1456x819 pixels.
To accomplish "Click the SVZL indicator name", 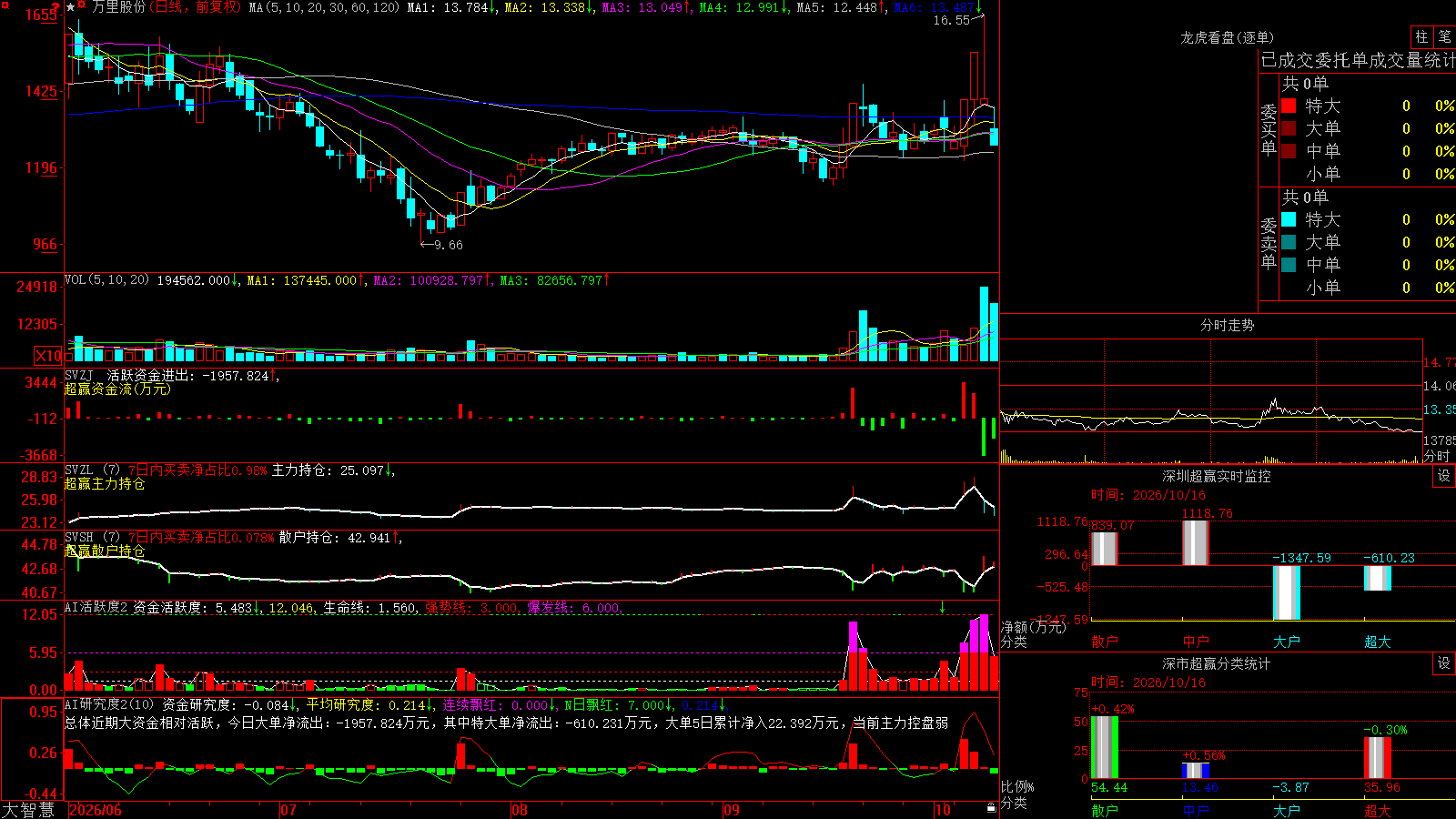I will click(79, 470).
